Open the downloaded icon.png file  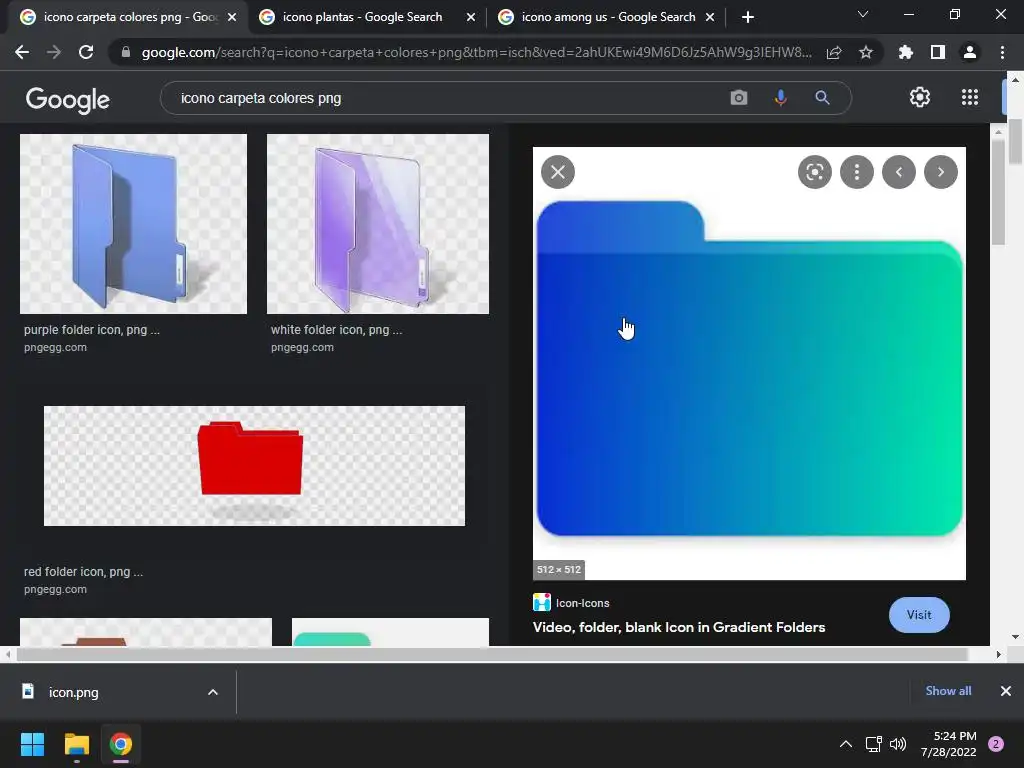pos(73,692)
